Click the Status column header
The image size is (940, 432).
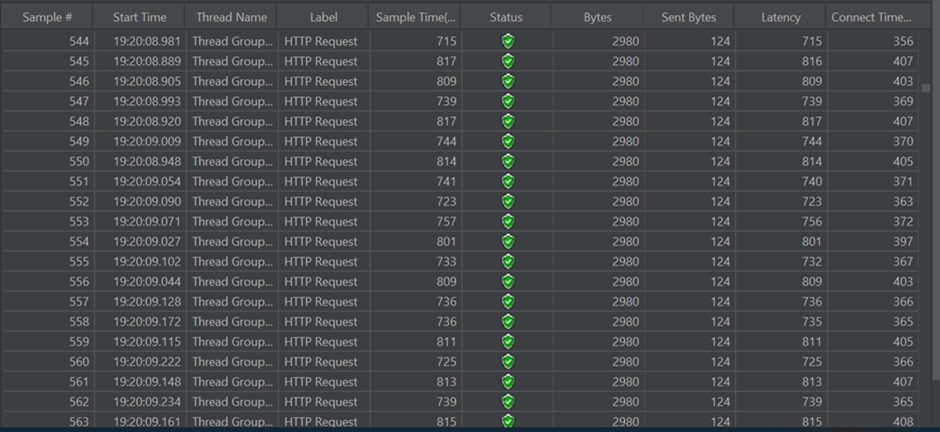[x=506, y=17]
